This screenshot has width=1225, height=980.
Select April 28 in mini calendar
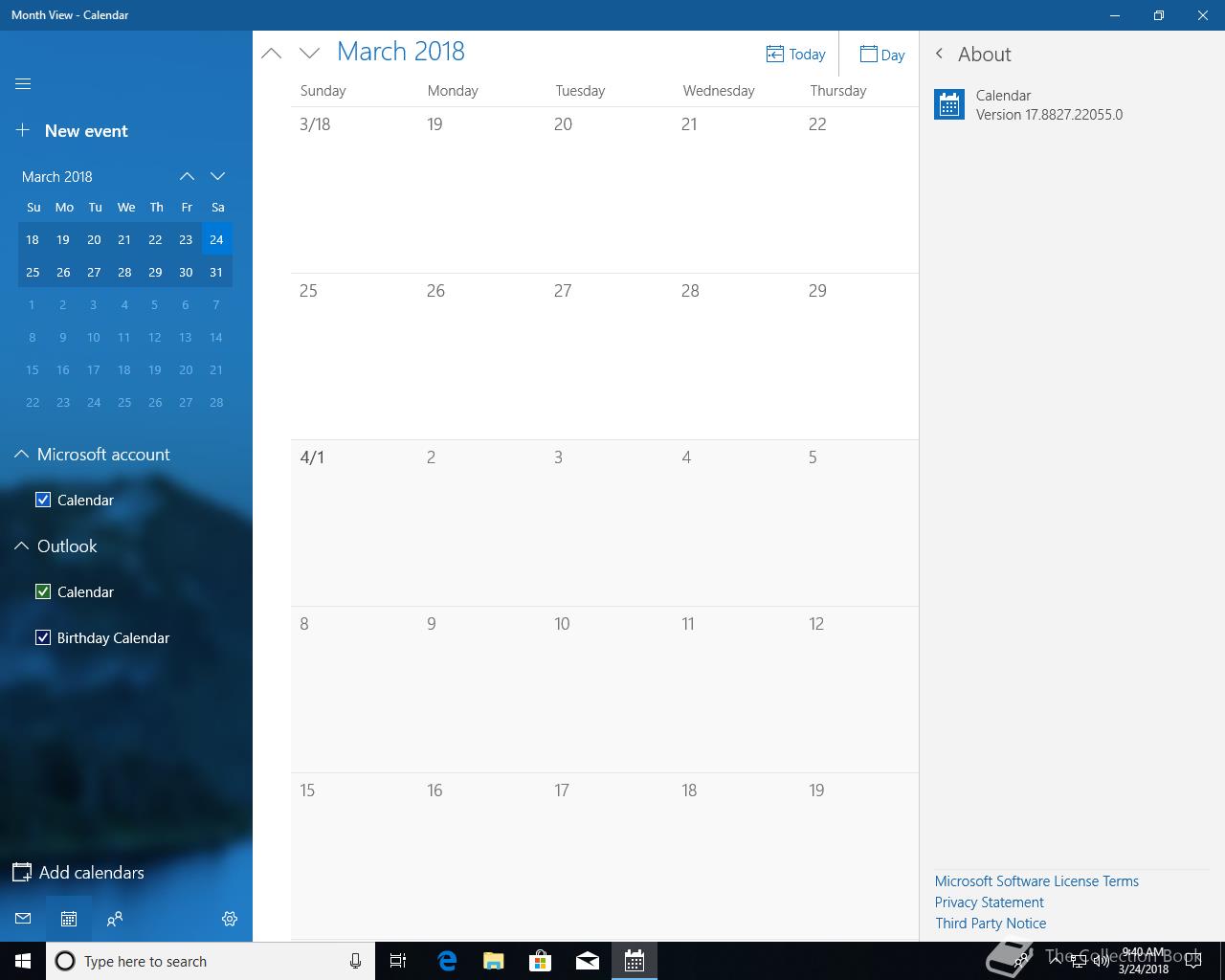point(216,402)
